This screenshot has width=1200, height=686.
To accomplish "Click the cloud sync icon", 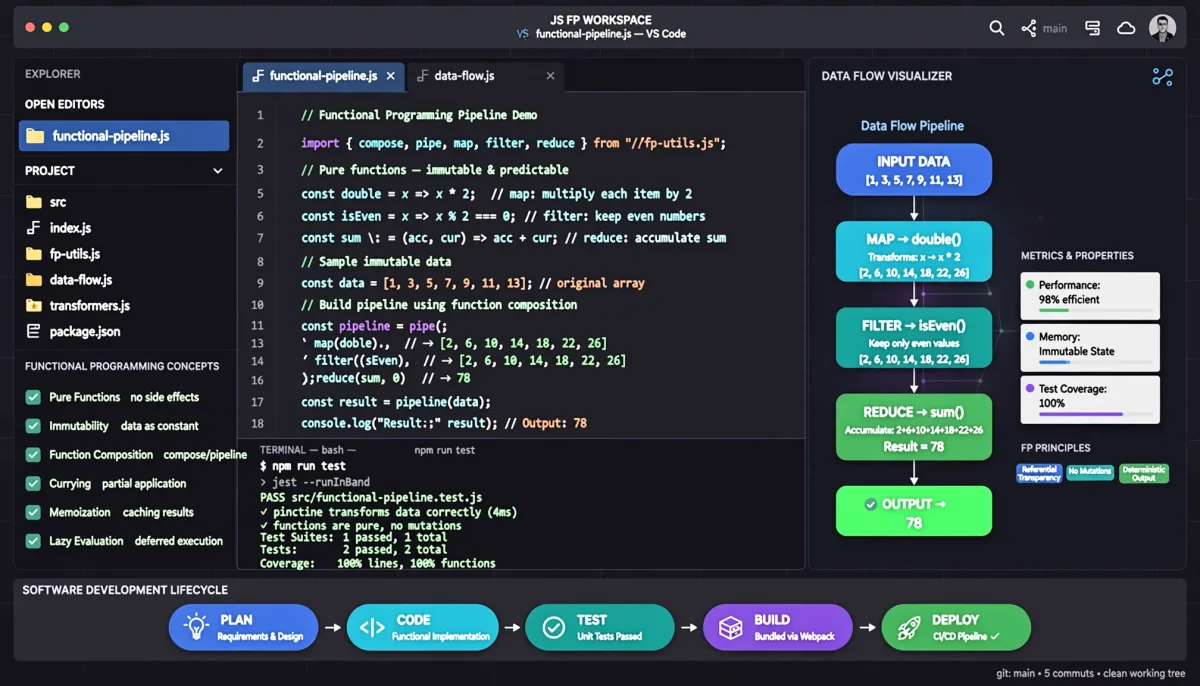I will [1126, 28].
